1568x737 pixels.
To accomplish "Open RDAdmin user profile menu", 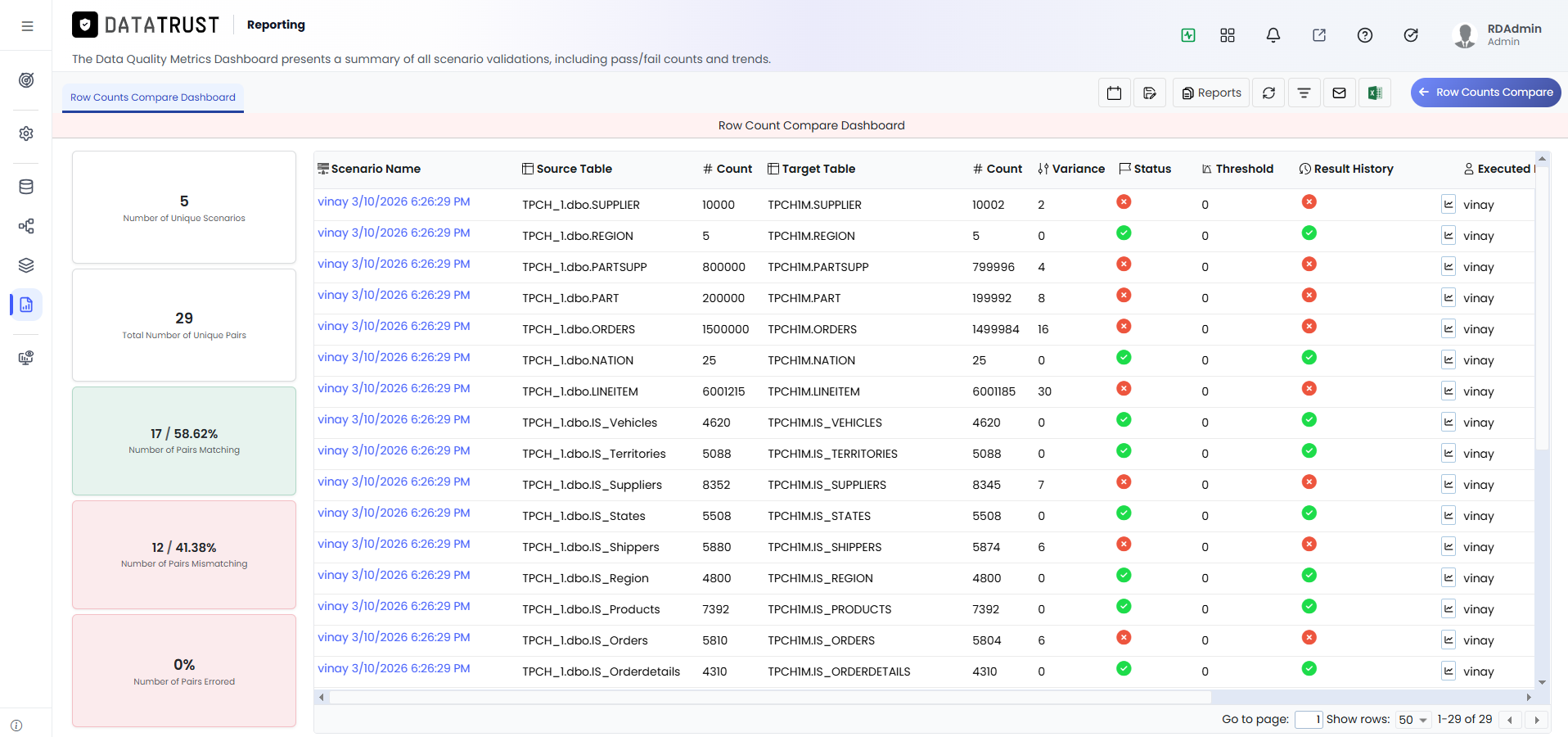I will point(1498,35).
